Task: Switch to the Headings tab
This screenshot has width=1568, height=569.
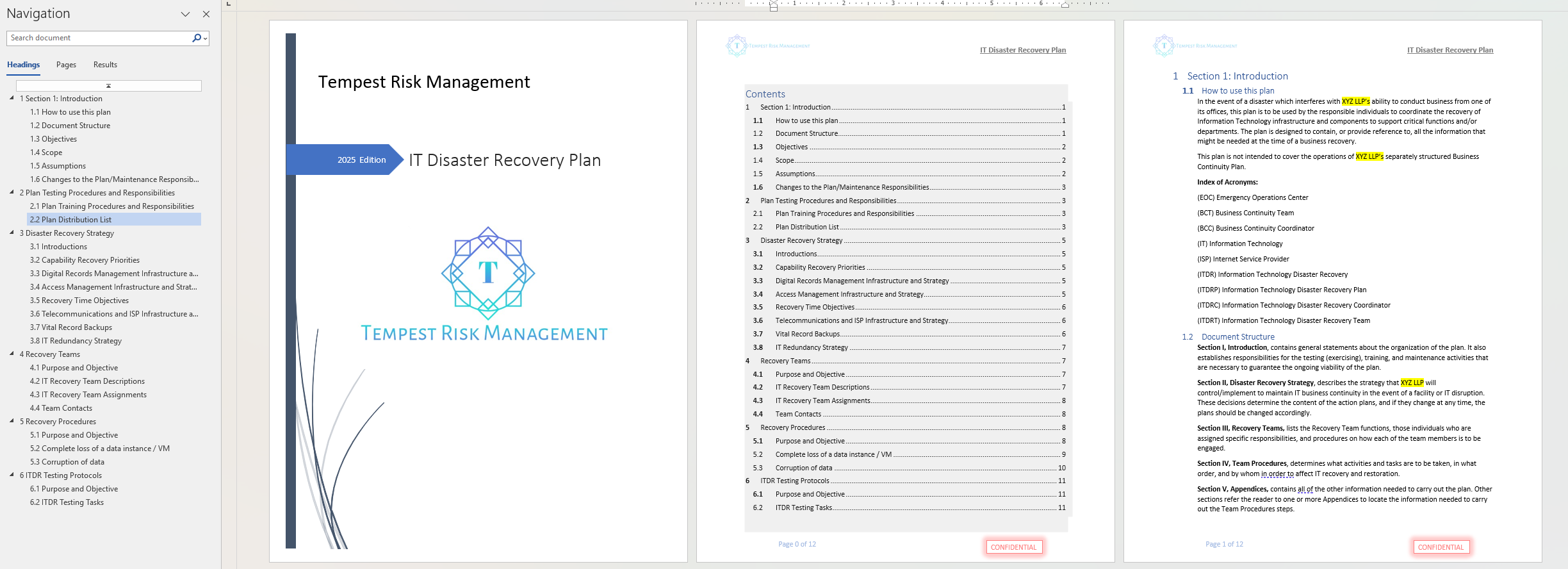Action: (23, 65)
